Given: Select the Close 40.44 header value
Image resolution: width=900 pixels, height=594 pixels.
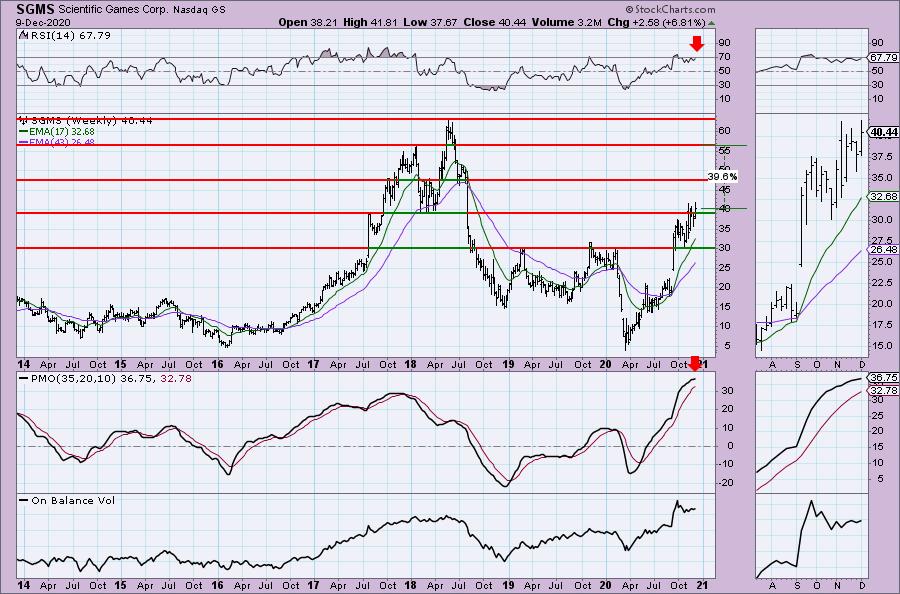Looking at the screenshot, I should click(x=495, y=22).
